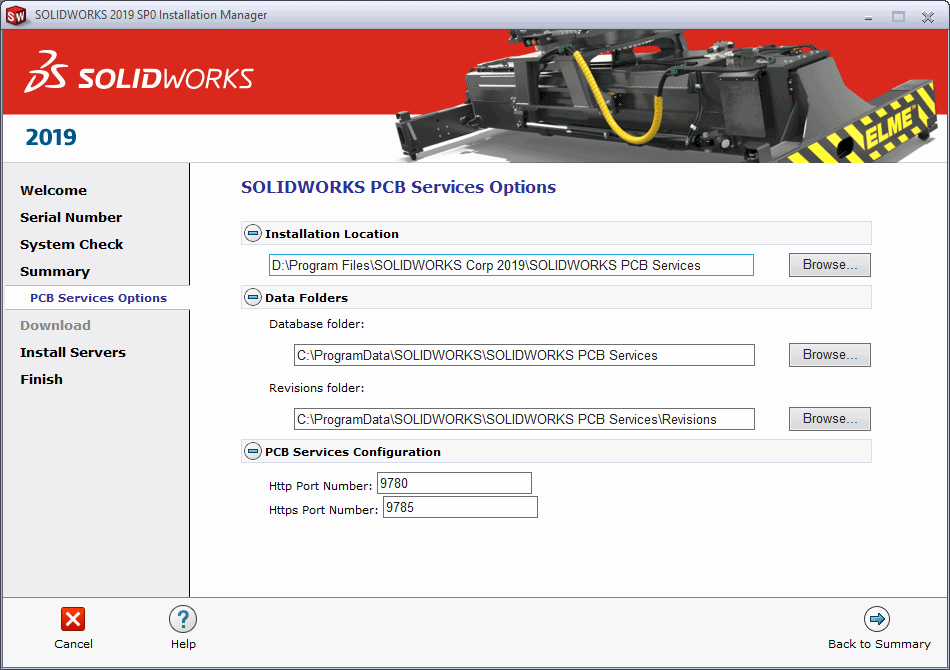Select PCB Services Options in sidebar
Viewport: 950px width, 670px height.
pos(98,298)
